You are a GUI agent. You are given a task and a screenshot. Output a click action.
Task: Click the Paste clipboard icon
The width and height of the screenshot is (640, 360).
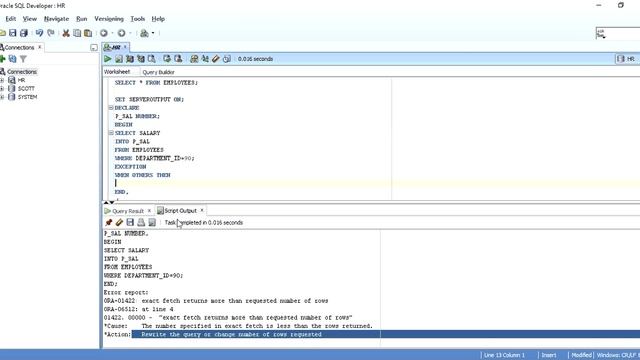pos(88,33)
